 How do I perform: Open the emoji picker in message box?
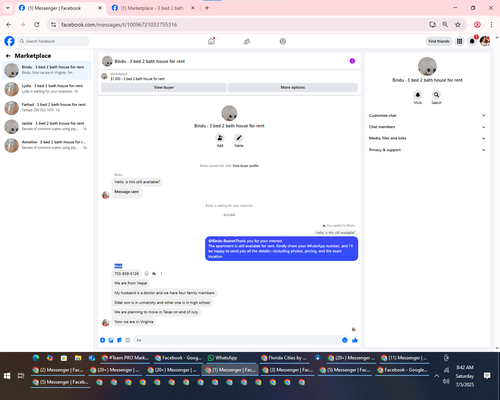[345, 340]
